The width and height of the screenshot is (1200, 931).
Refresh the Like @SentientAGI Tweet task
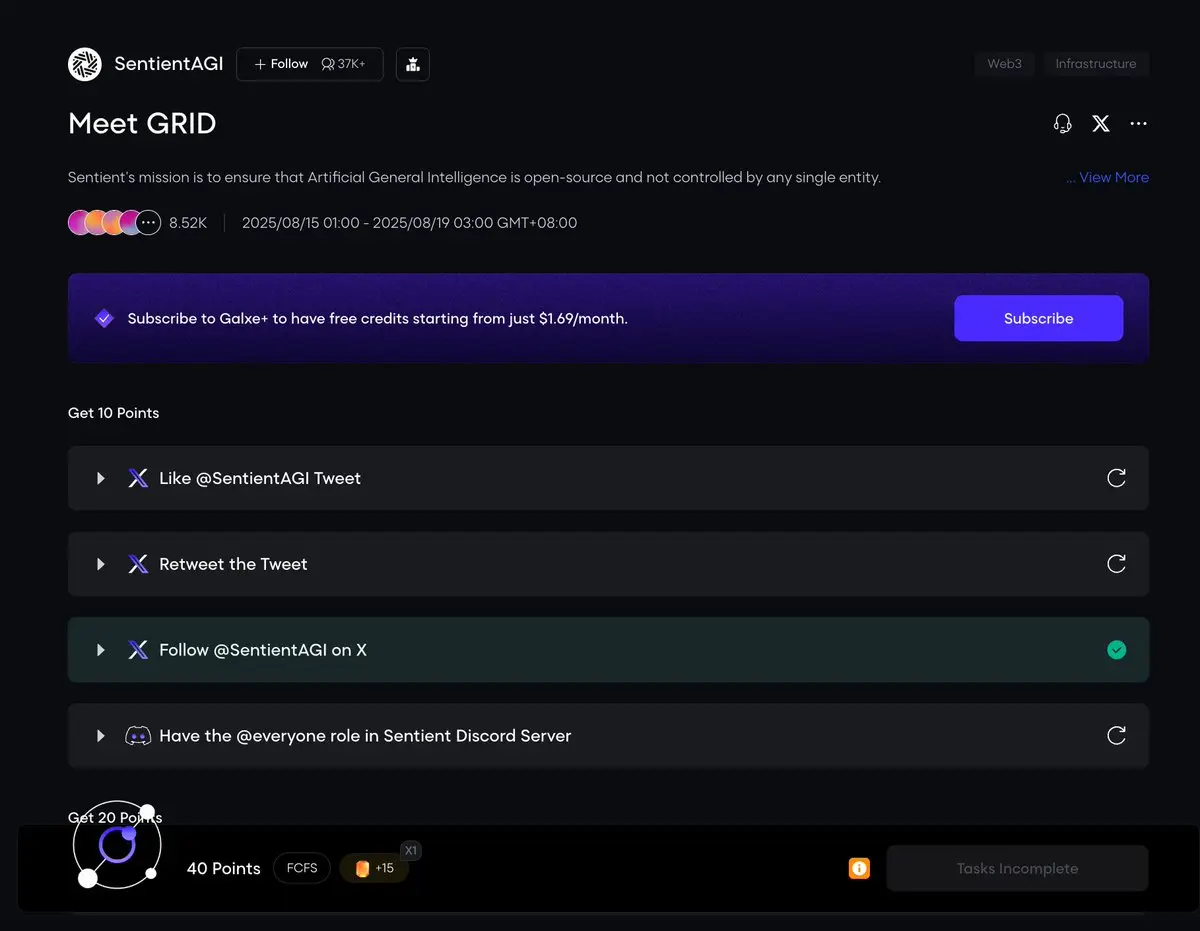(1117, 478)
